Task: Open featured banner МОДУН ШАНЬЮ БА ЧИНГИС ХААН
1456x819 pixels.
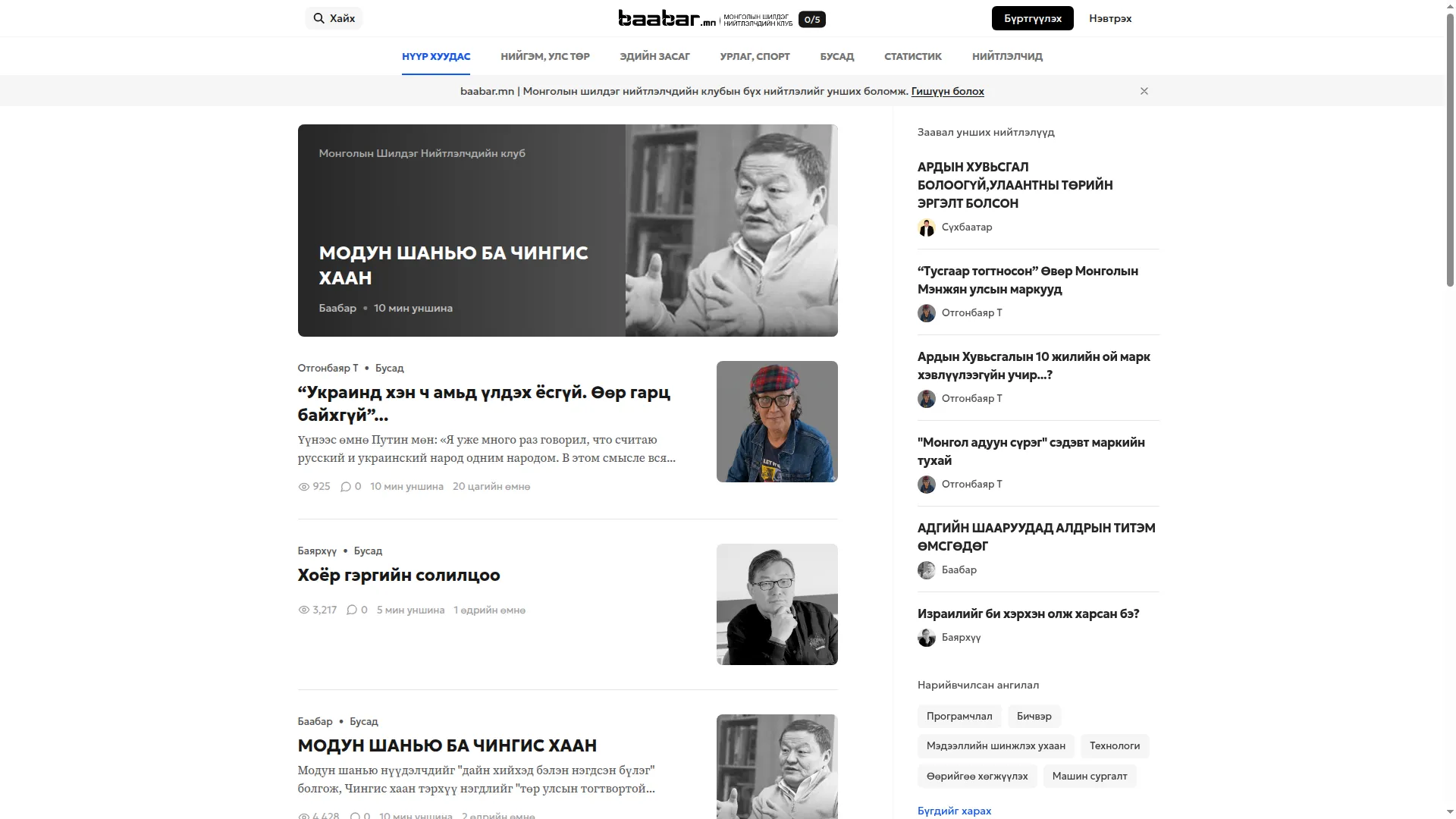Action: point(453,265)
